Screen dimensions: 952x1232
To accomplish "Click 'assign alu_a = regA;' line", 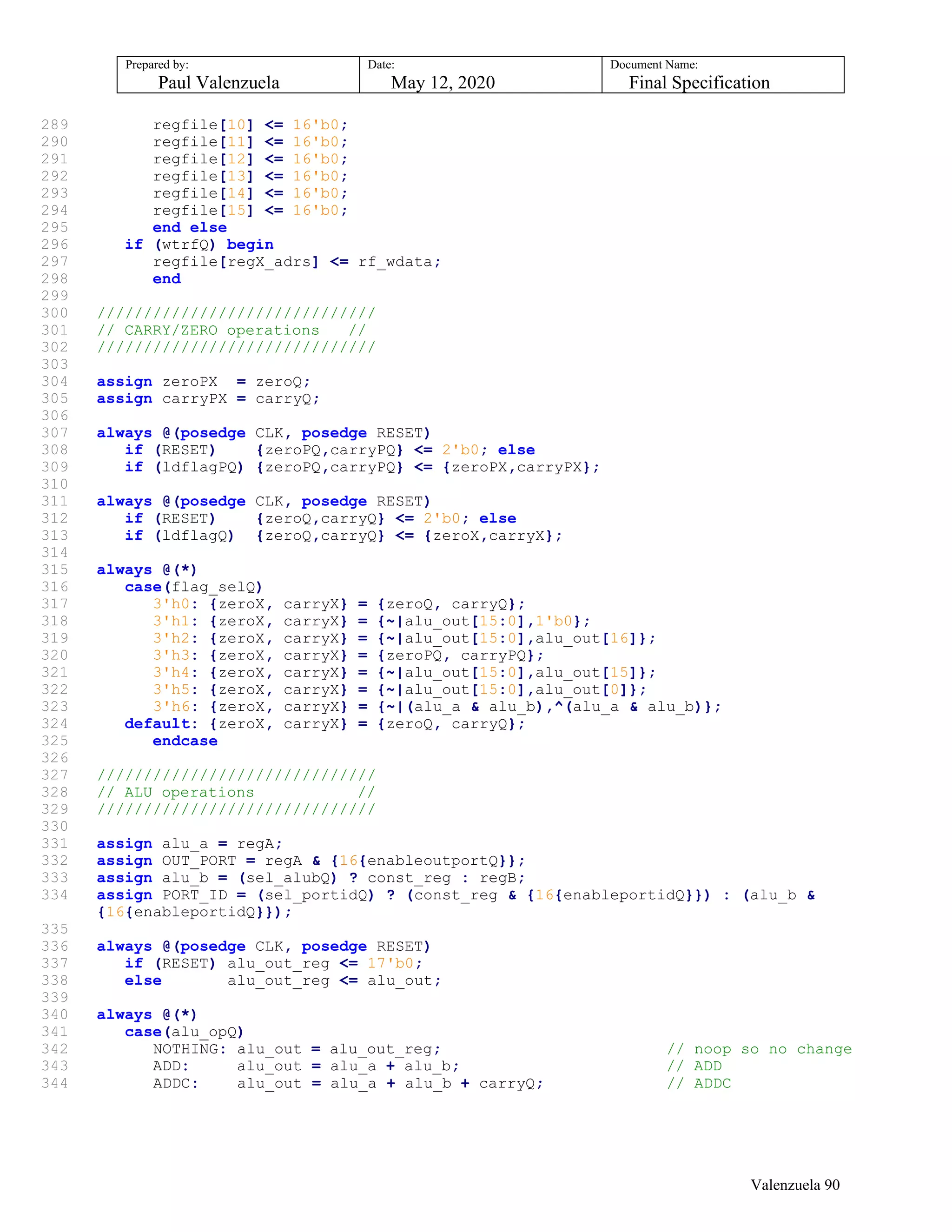I will [190, 844].
